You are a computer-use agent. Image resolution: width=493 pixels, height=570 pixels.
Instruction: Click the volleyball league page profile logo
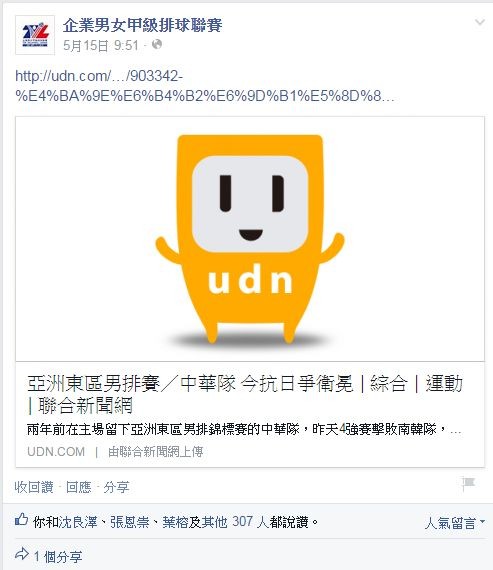coord(35,35)
